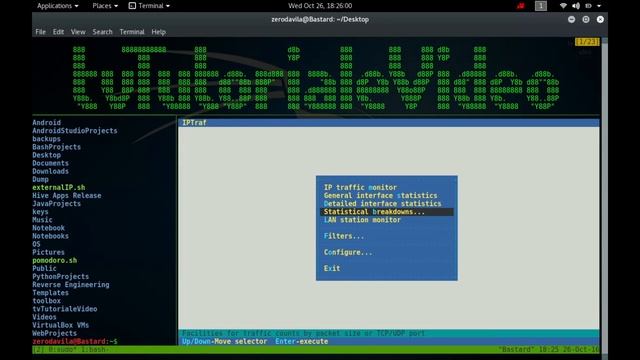This screenshot has height=360, width=640.
Task: Click the Reverse Engineering entry
Action: point(71,284)
